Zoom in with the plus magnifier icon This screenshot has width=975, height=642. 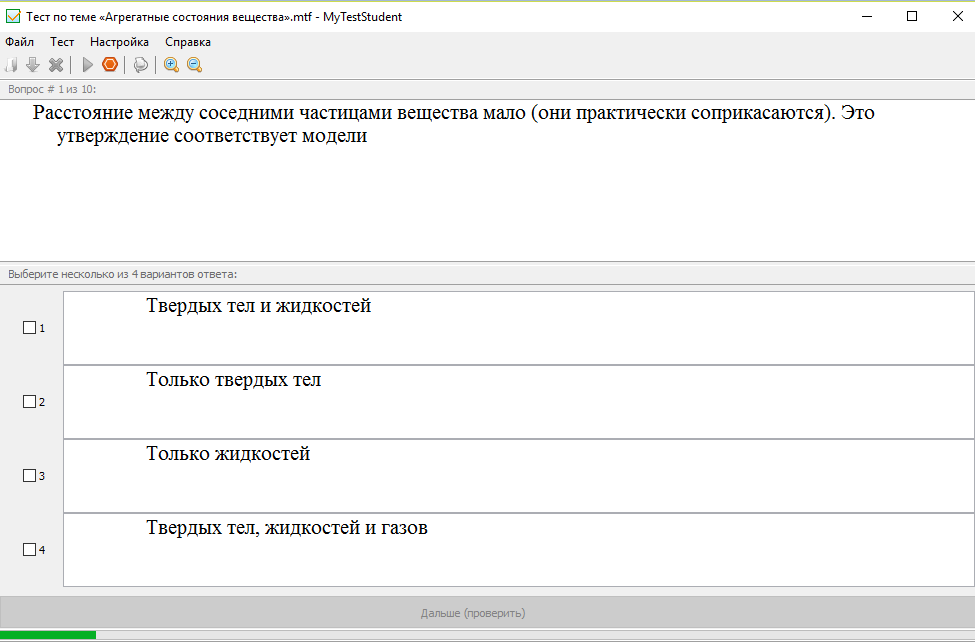tap(171, 65)
